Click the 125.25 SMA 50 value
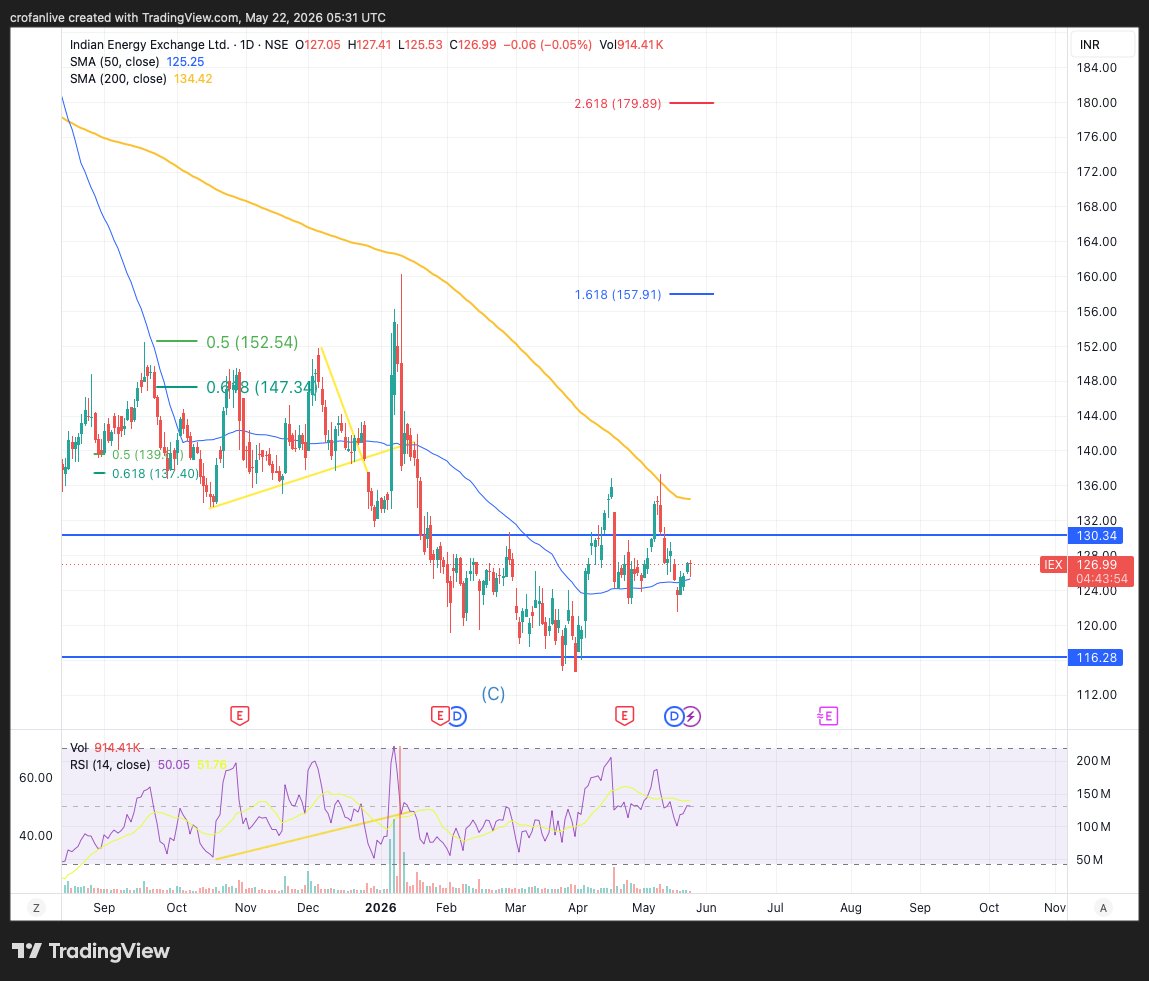The height and width of the screenshot is (981, 1149). [x=185, y=62]
